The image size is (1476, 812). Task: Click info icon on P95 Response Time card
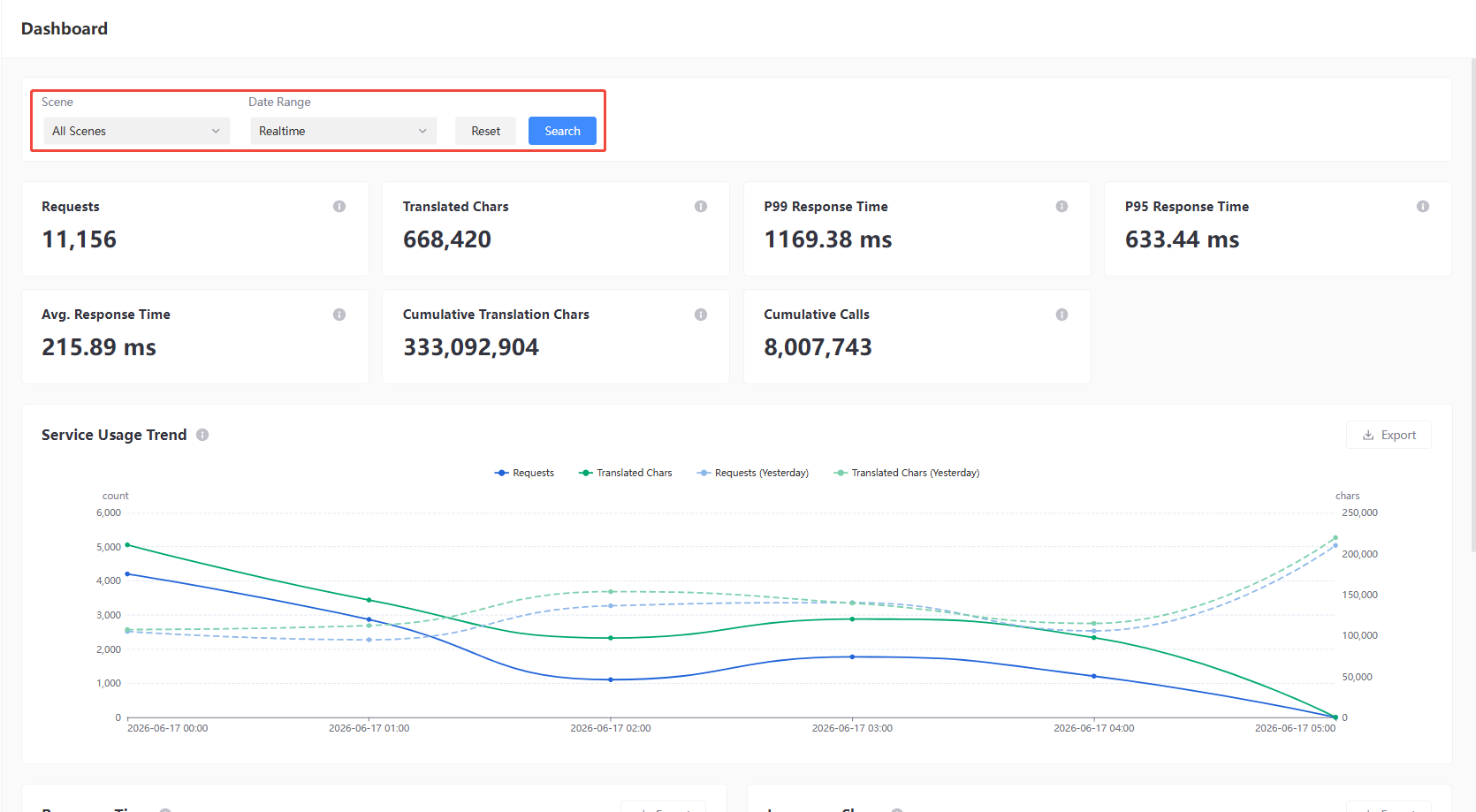point(1423,206)
